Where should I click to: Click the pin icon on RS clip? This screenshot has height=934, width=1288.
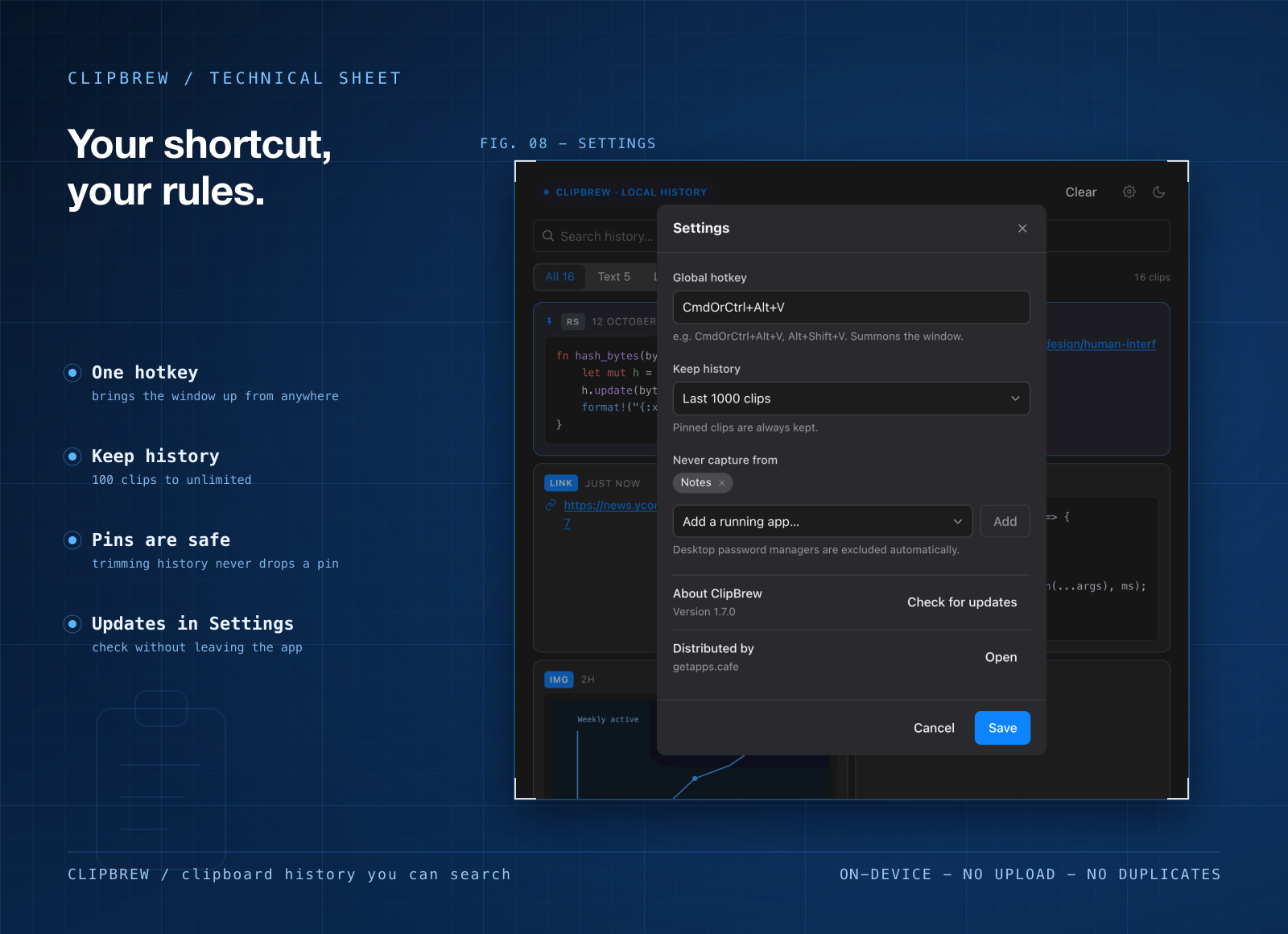pos(550,321)
